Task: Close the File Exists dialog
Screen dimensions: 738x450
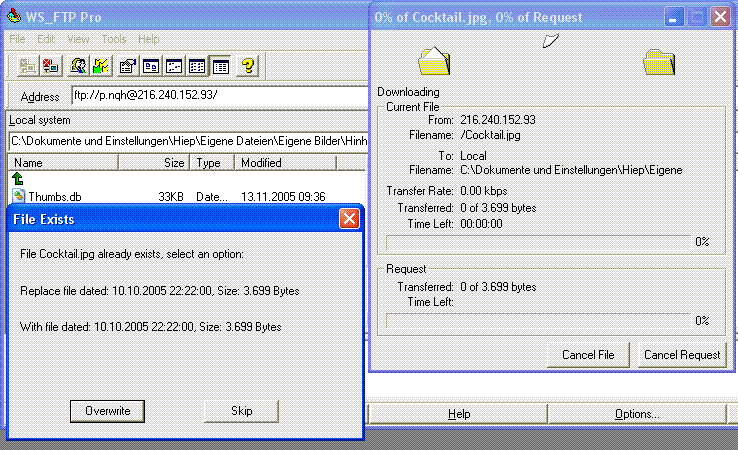Action: [349, 219]
